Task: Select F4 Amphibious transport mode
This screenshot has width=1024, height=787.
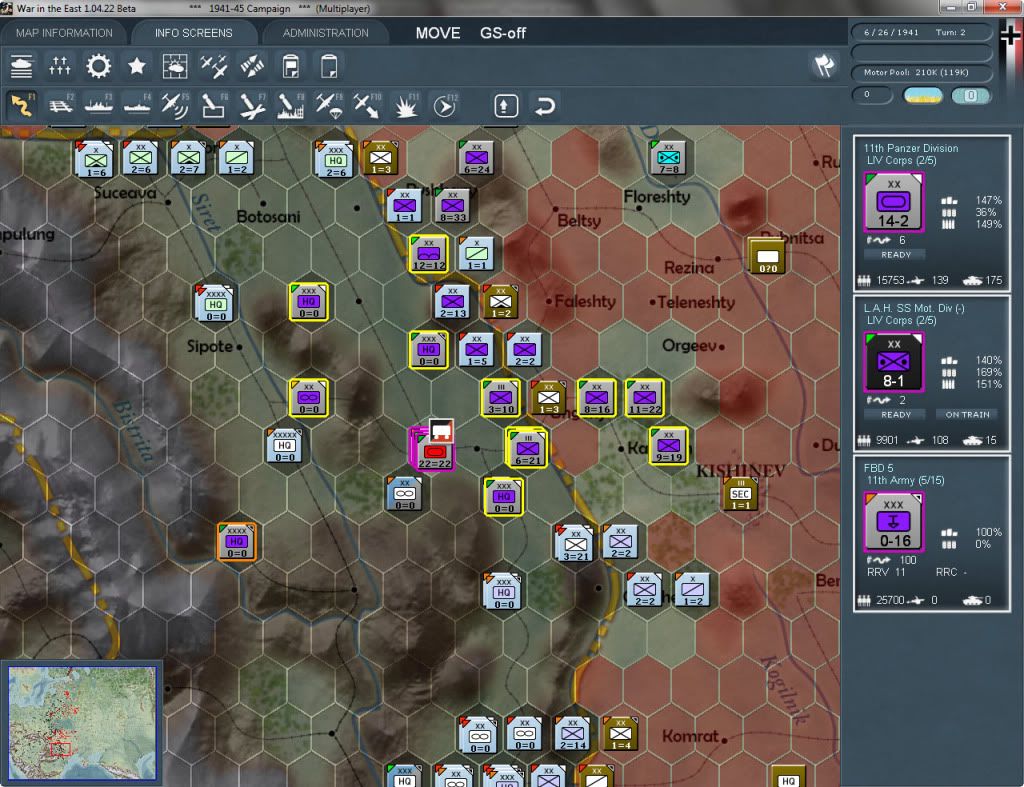Action: coord(136,105)
